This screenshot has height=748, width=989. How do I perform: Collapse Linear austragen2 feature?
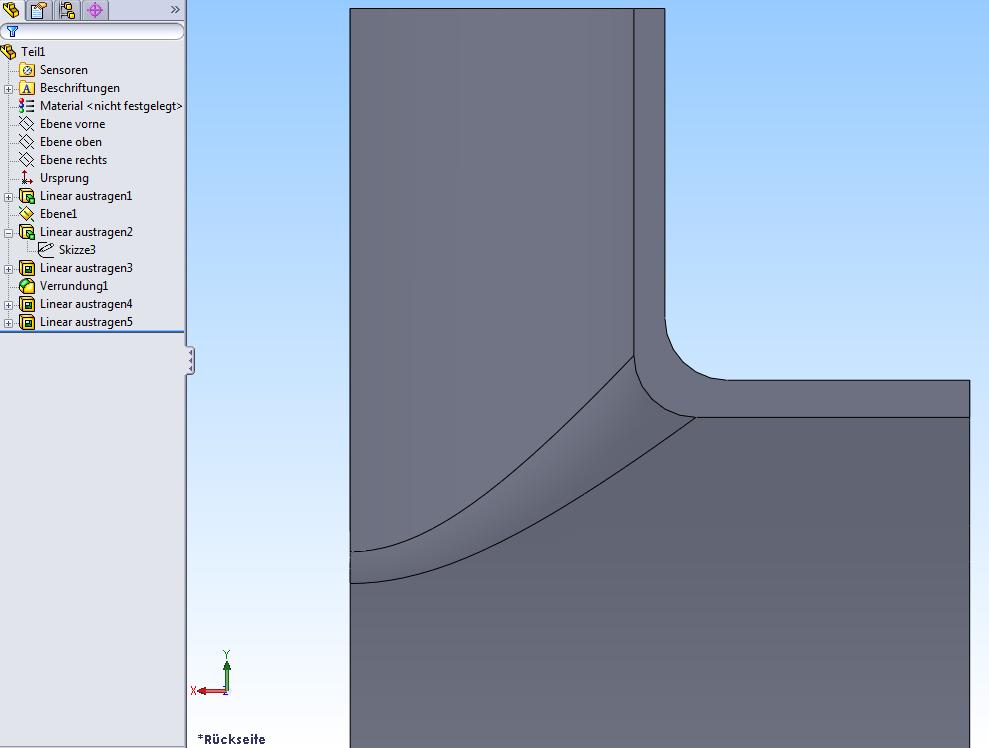click(8, 233)
